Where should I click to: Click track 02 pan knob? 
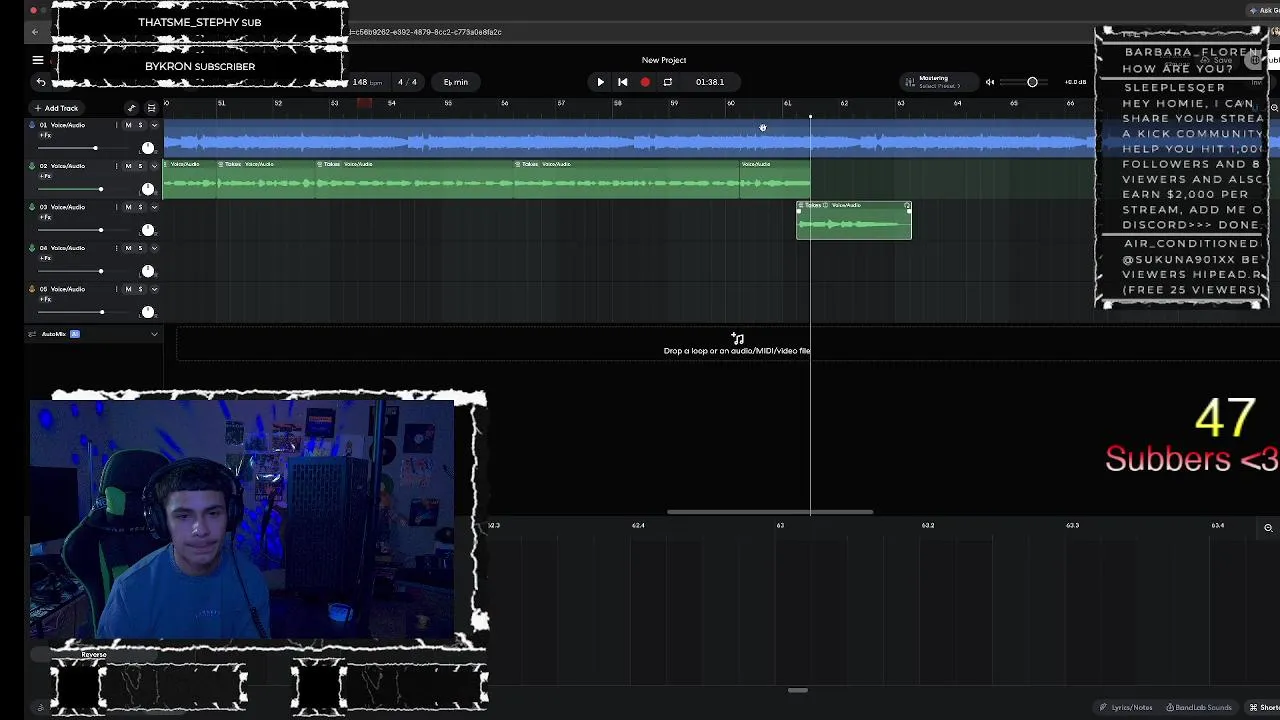[148, 189]
